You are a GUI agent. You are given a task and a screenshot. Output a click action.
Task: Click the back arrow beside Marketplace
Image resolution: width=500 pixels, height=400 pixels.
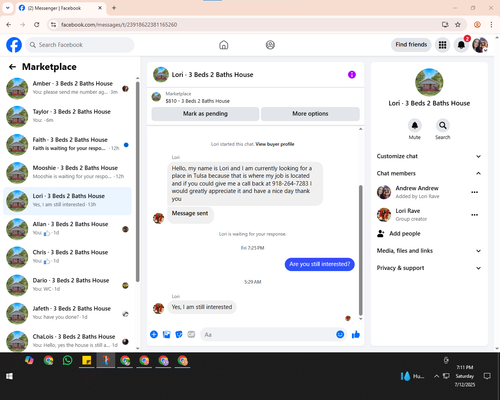[x=12, y=67]
